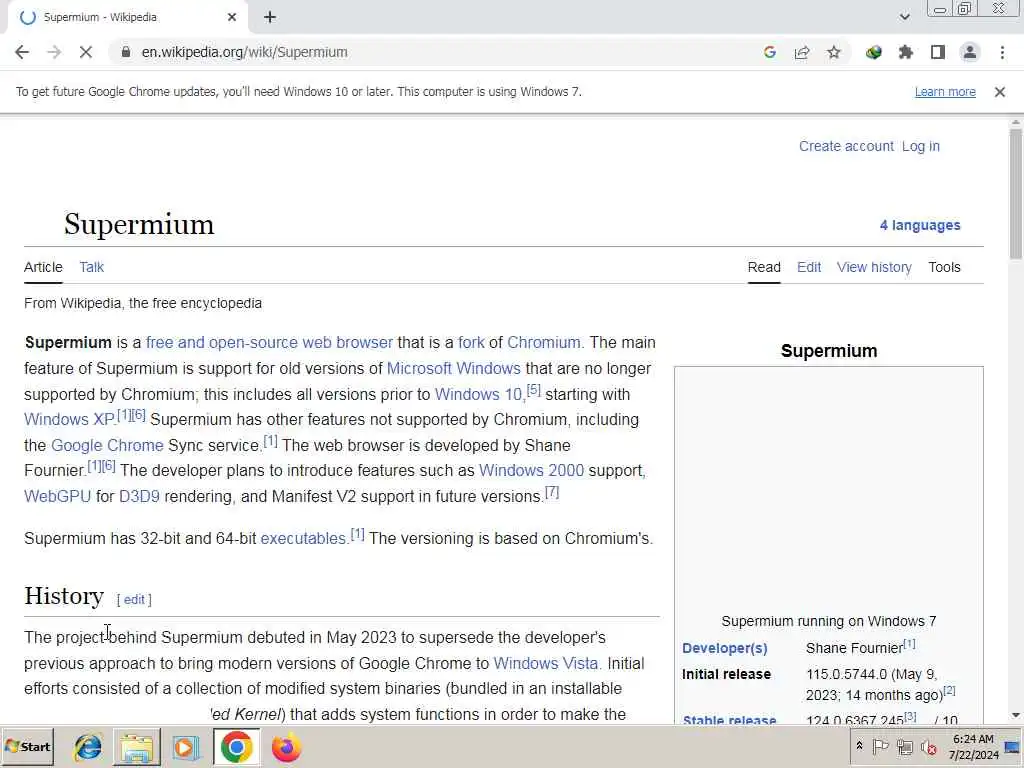Open the colored globe extension icon
The image size is (1024, 768).
coord(874,52)
